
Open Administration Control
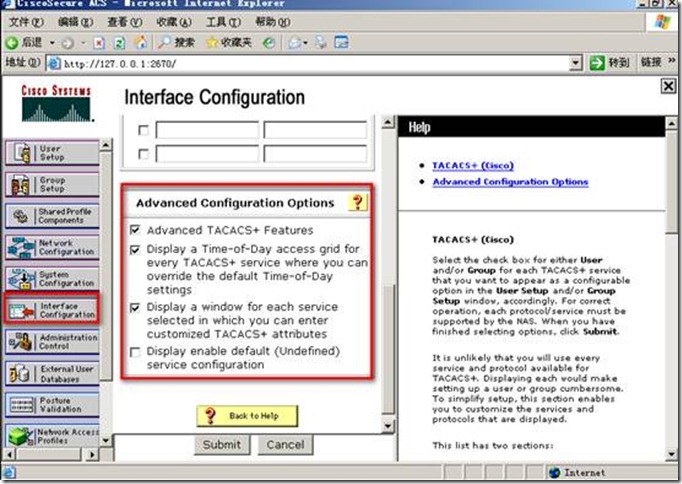point(52,342)
